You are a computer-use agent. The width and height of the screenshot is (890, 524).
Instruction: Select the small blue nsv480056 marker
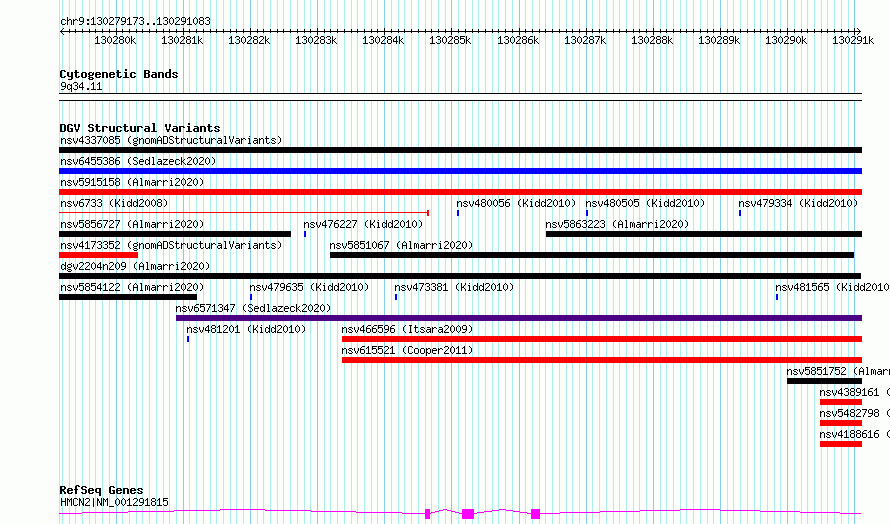(x=458, y=213)
